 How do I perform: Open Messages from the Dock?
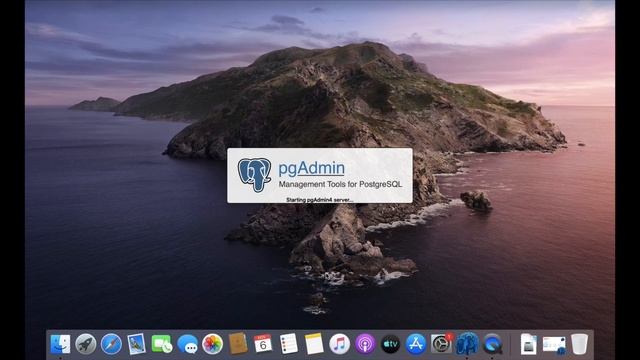[x=187, y=344]
